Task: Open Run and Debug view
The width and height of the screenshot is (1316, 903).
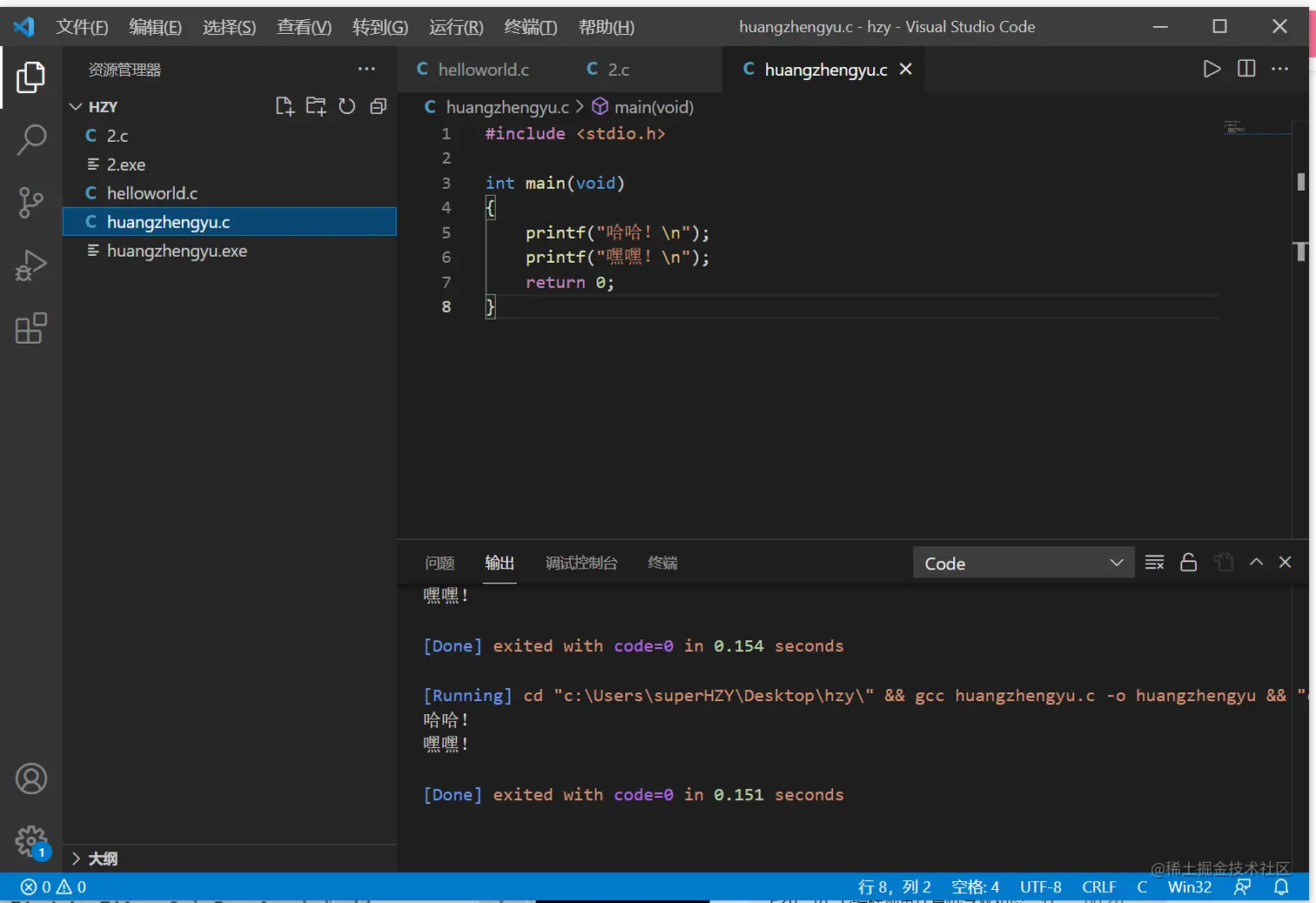Action: pyautogui.click(x=30, y=266)
